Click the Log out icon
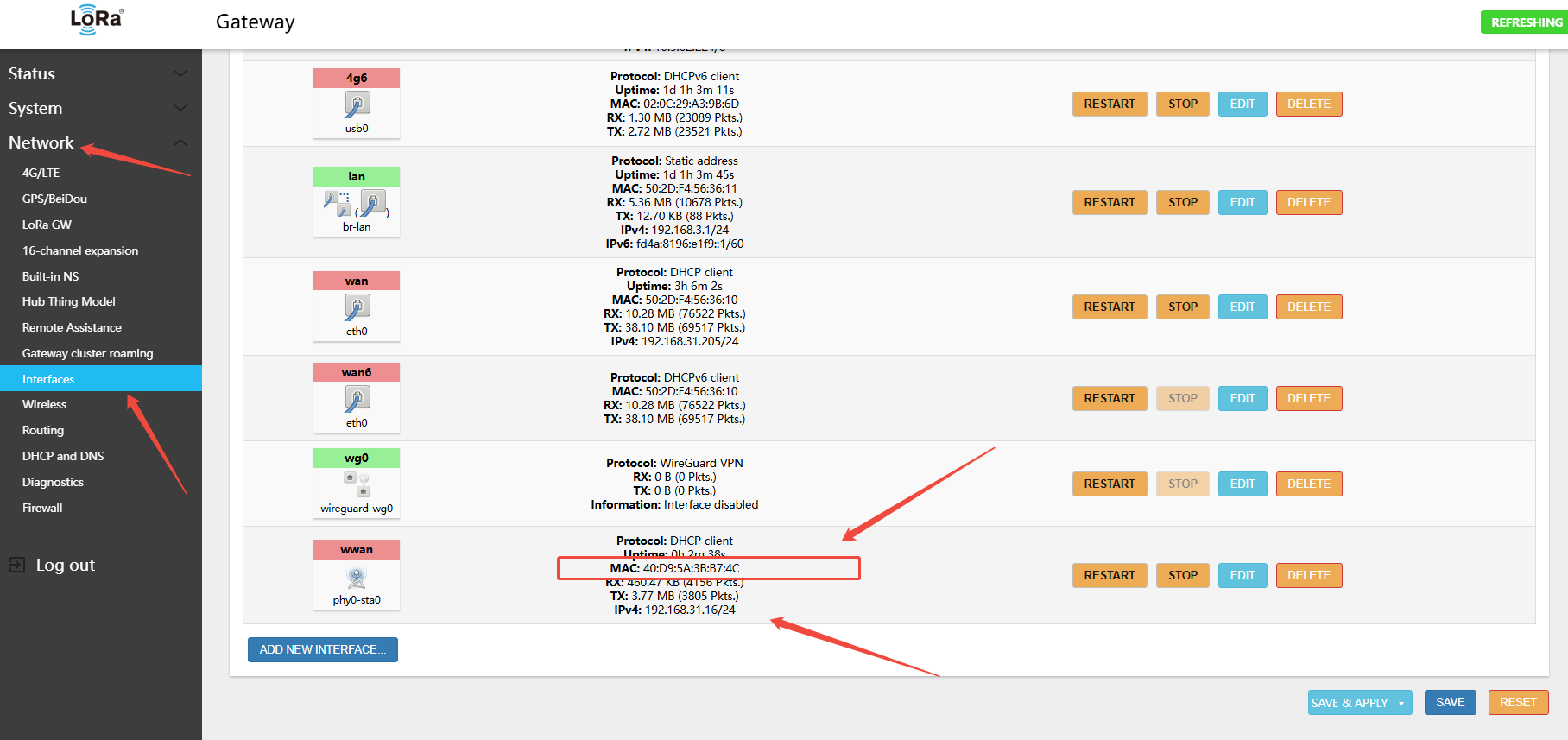Screen dimensions: 1568x740 coord(17,565)
